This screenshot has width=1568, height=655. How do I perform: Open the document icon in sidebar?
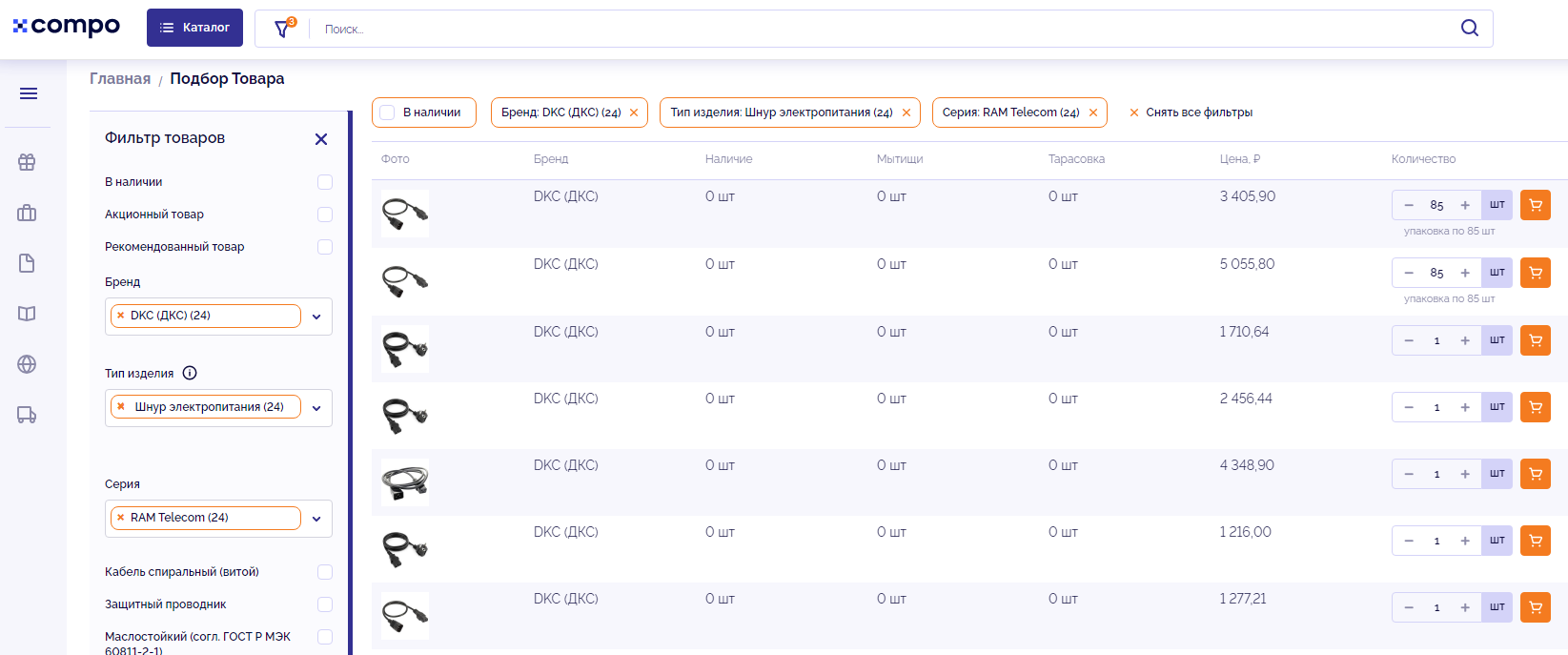tap(27, 263)
